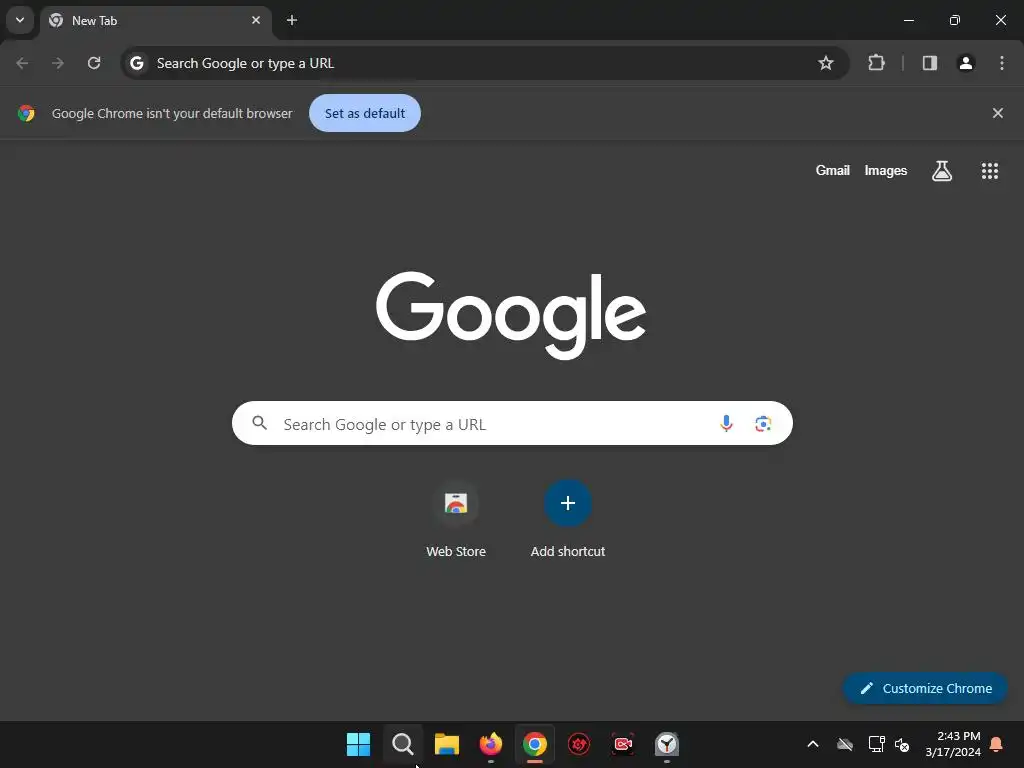Open Search Labs flask icon
The width and height of the screenshot is (1024, 768).
click(942, 170)
